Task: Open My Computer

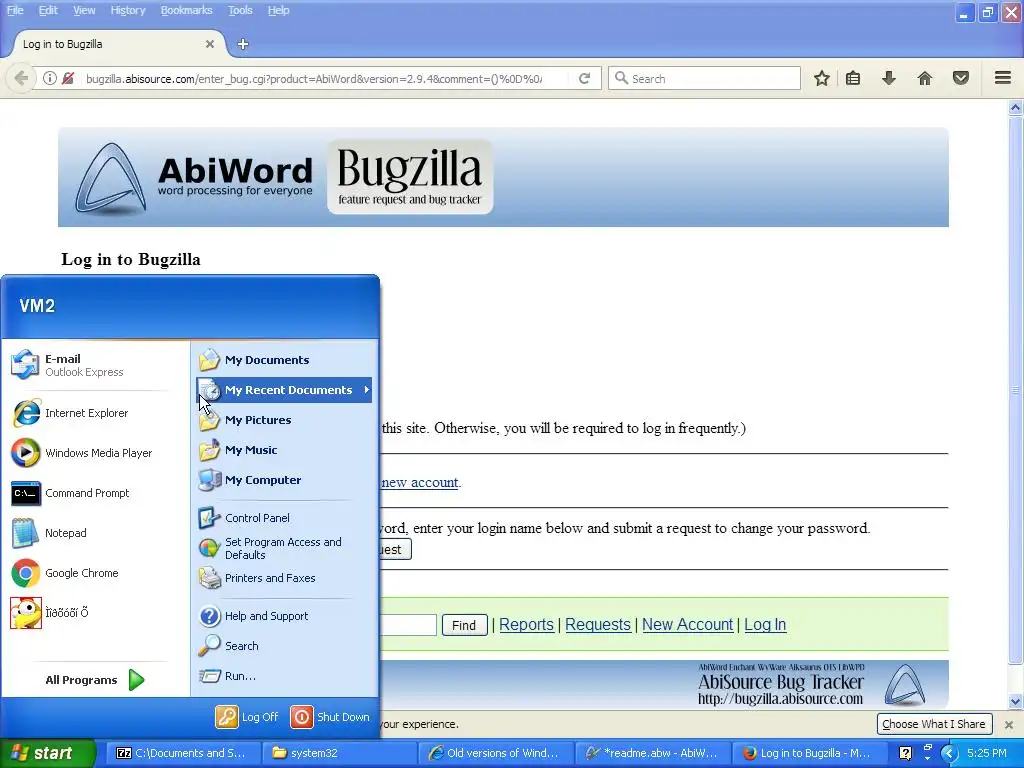Action: [284, 480]
